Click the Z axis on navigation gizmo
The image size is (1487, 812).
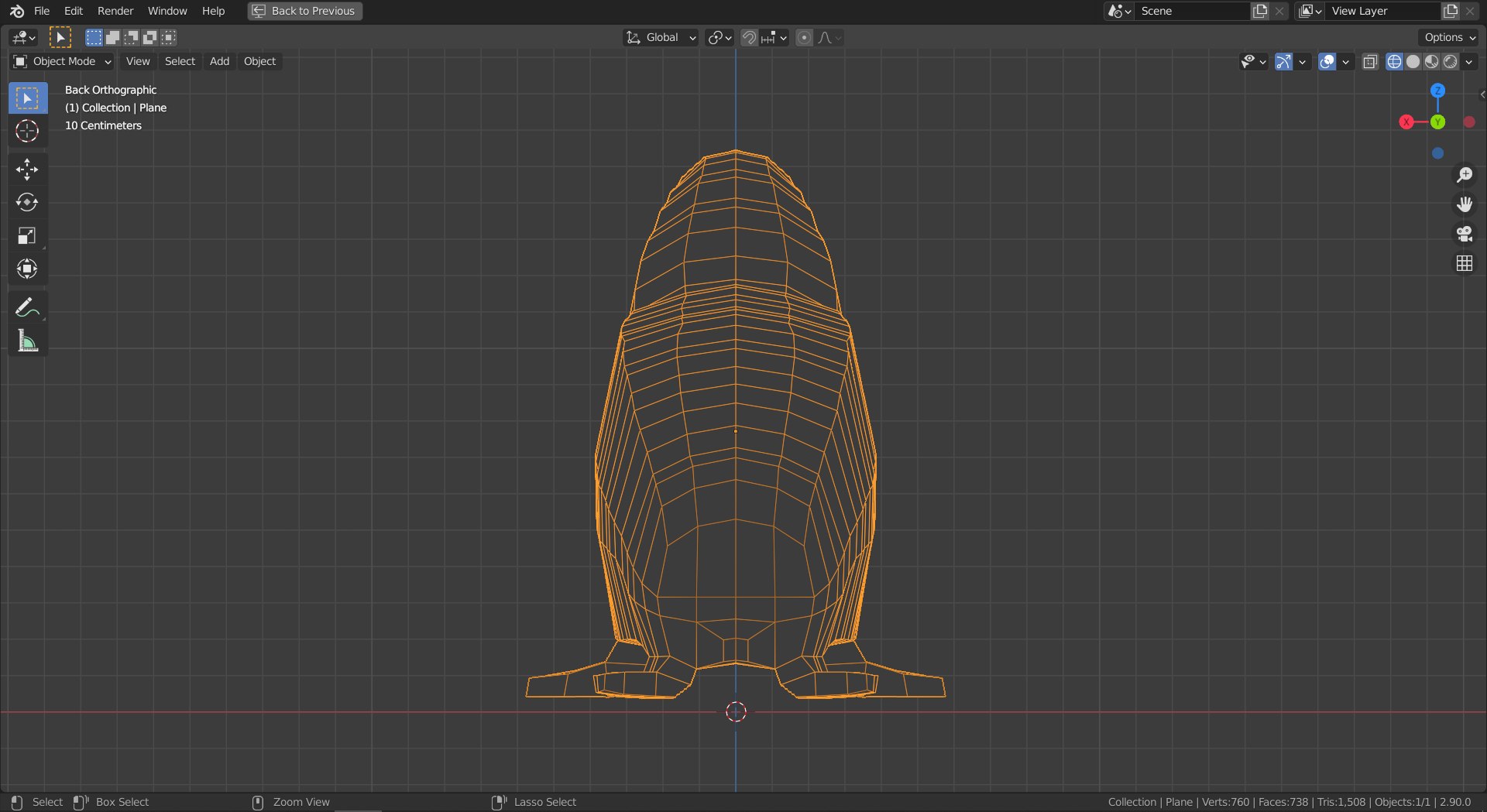[1437, 91]
